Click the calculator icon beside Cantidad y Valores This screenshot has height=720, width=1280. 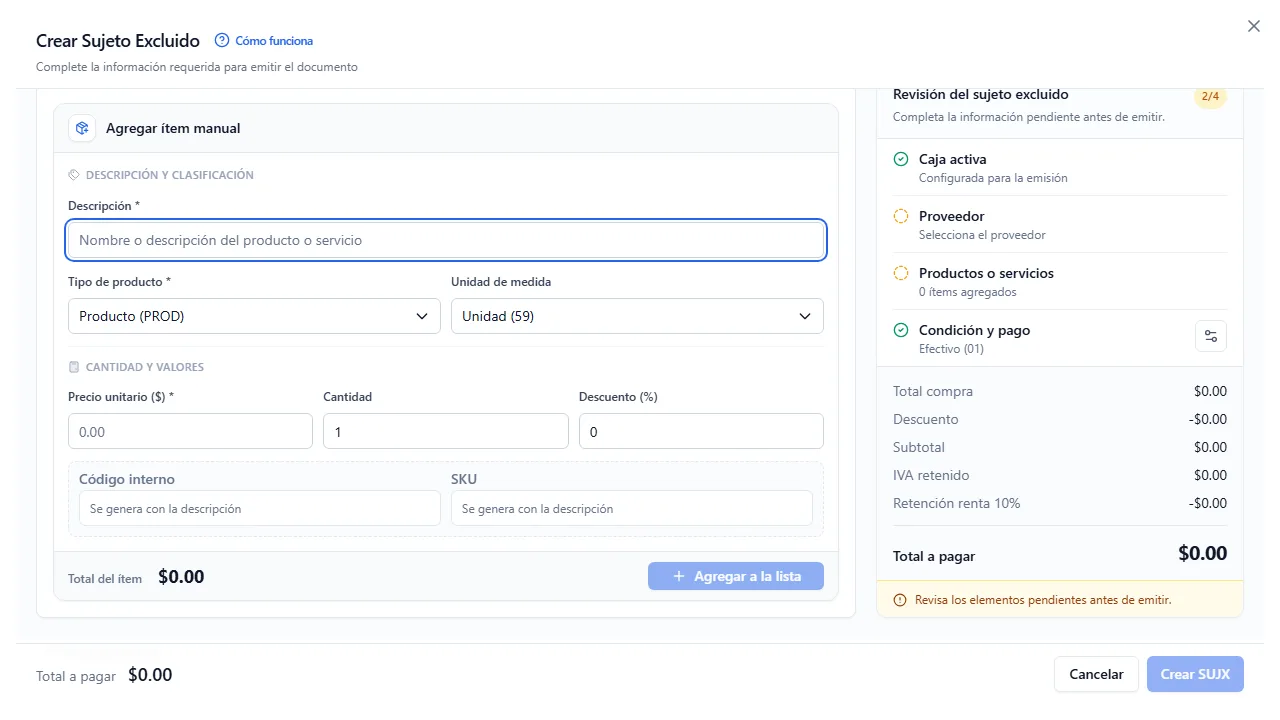point(74,367)
